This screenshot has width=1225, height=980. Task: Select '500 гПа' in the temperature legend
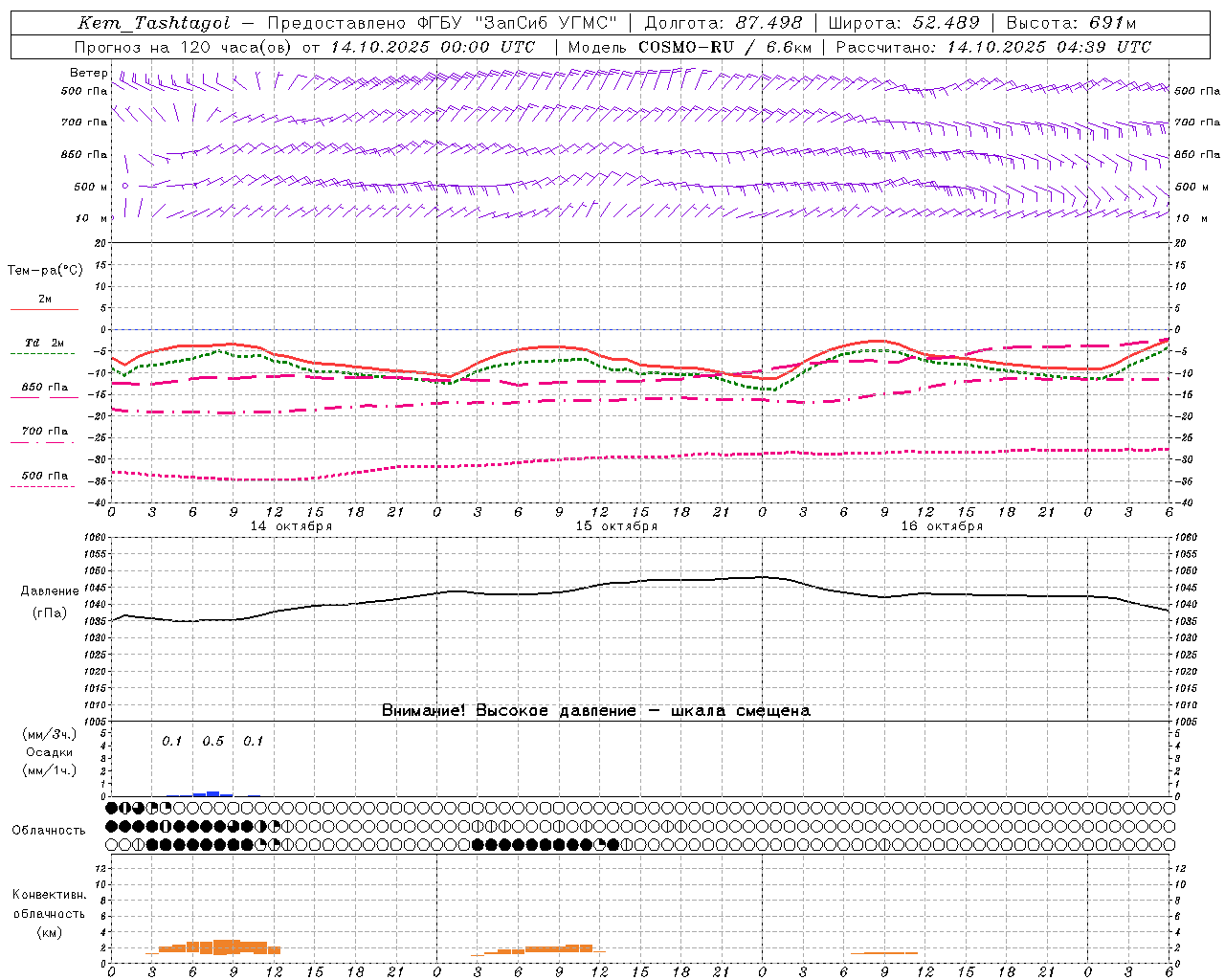tap(45, 476)
